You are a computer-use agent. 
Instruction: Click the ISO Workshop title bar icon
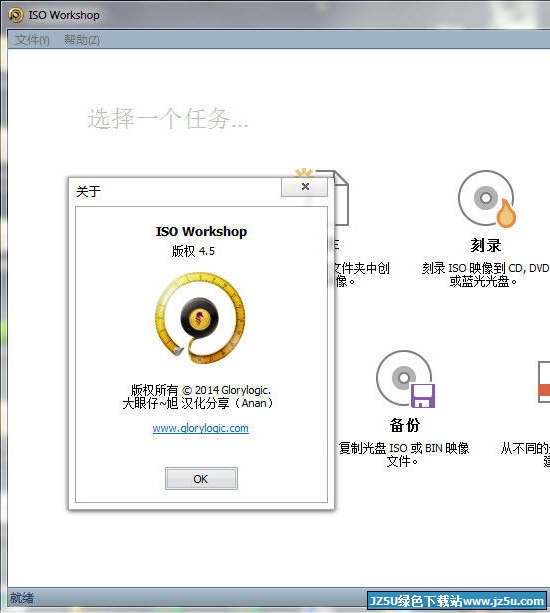coord(16,15)
